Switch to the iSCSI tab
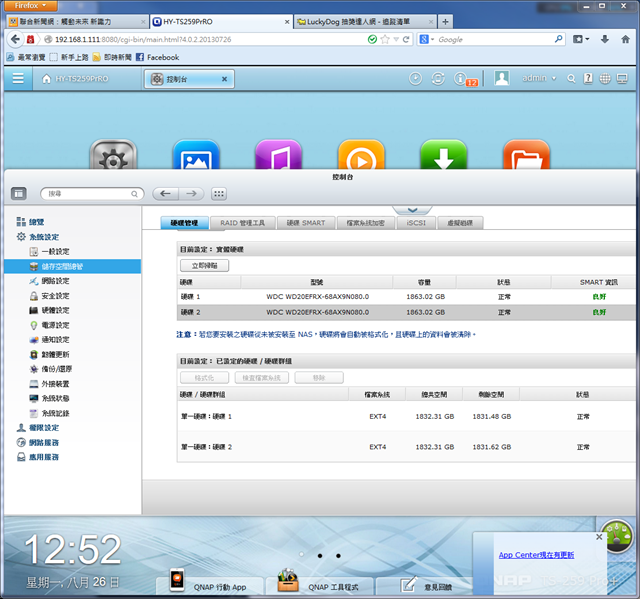This screenshot has height=599, width=640. pyautogui.click(x=416, y=223)
